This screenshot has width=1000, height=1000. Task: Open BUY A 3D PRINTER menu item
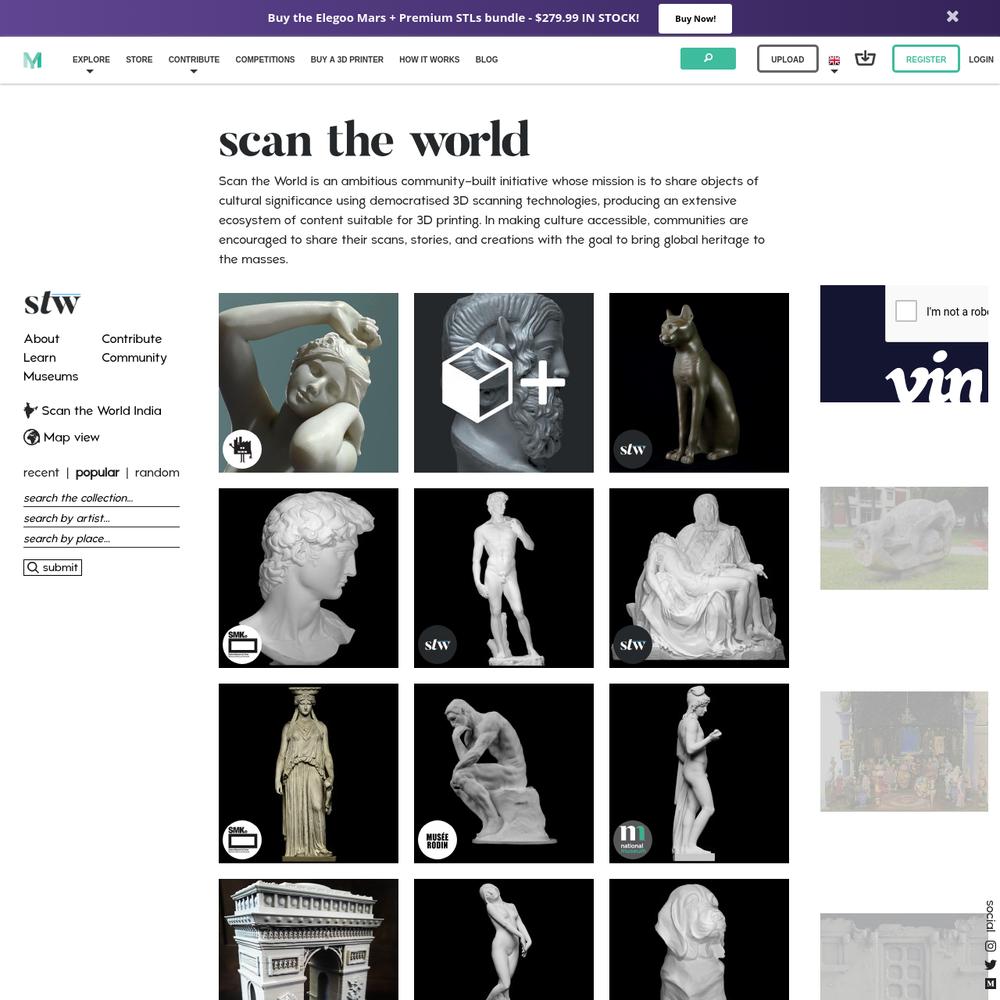click(347, 59)
